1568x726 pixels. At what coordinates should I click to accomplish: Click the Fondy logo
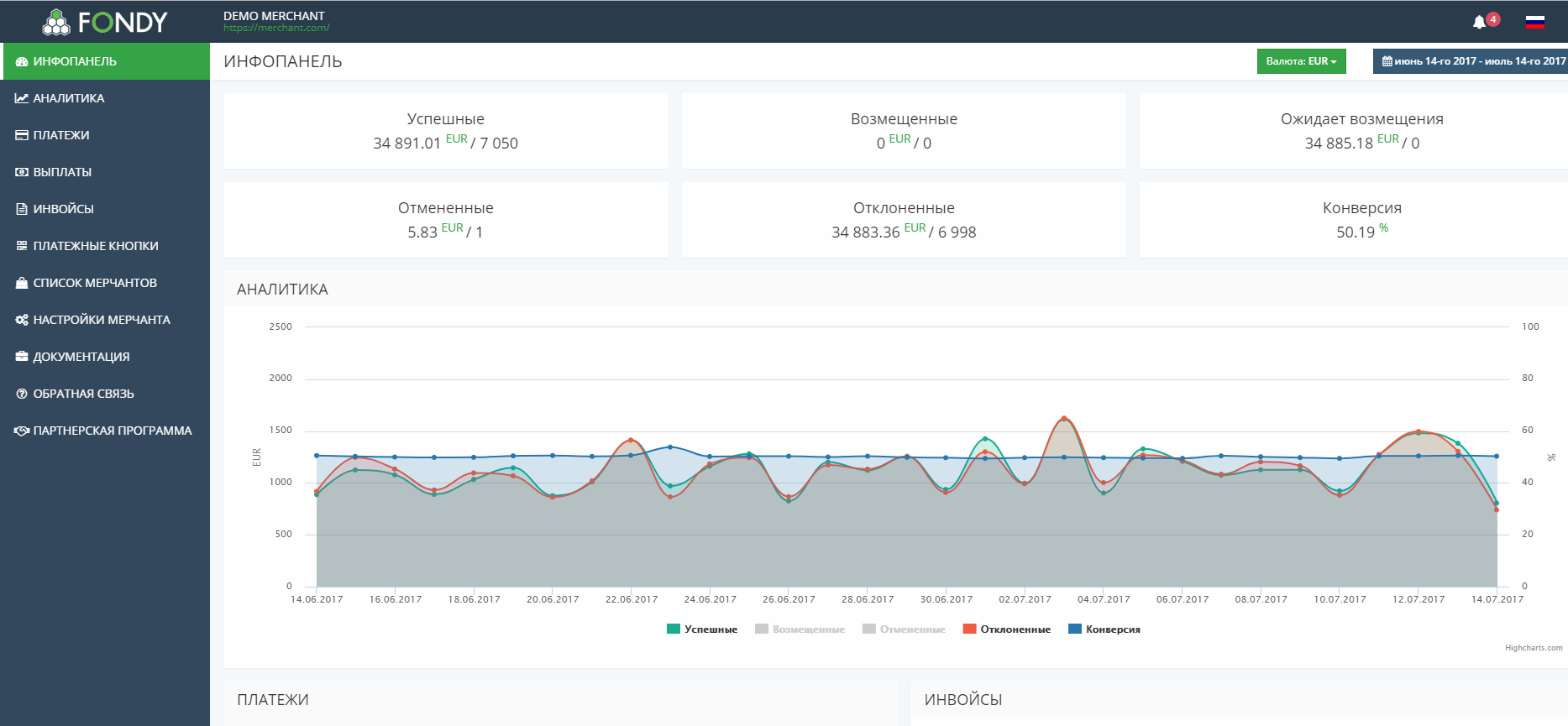point(105,22)
